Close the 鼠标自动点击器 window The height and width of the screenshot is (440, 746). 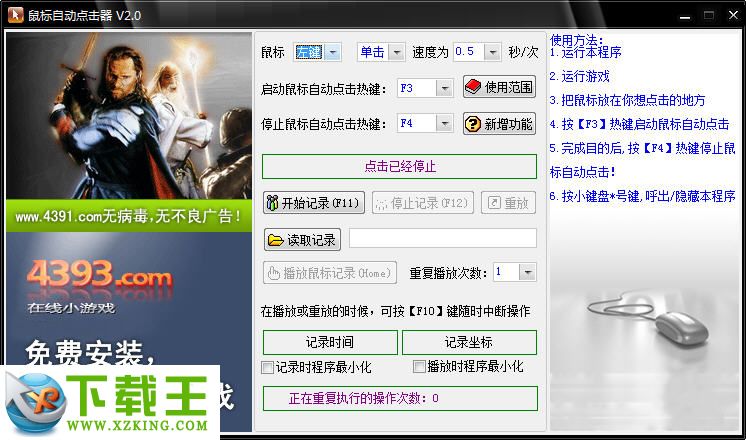coord(734,15)
